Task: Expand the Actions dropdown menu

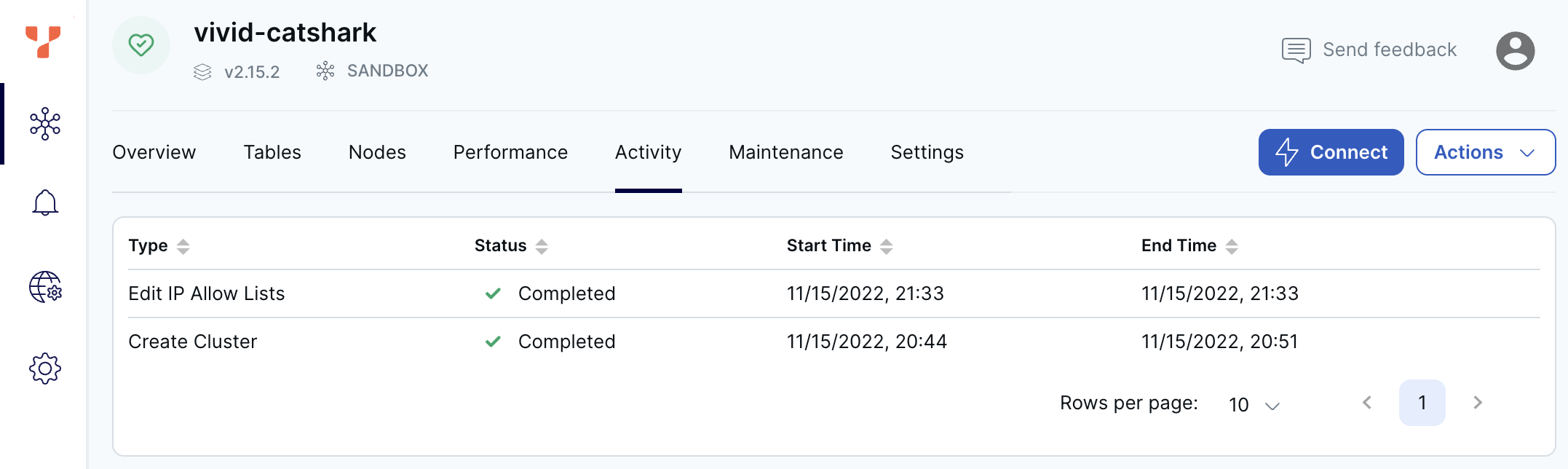Action: [1485, 152]
